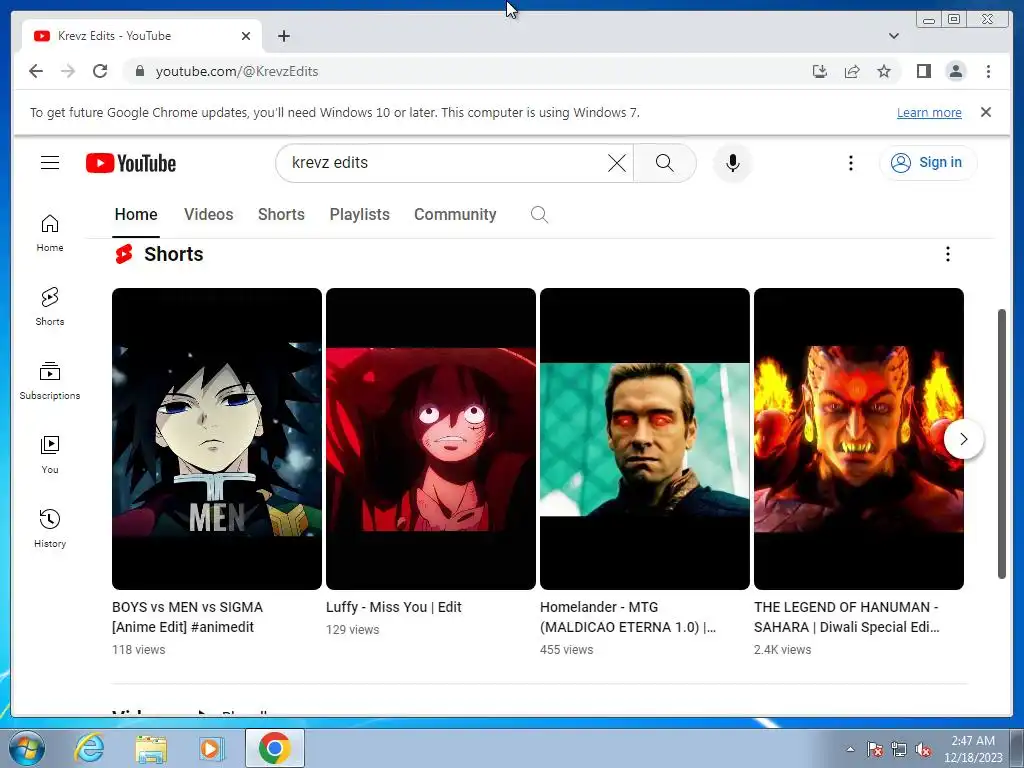Open Windows Media Player from taskbar
This screenshot has height=768, width=1024.
(x=211, y=748)
